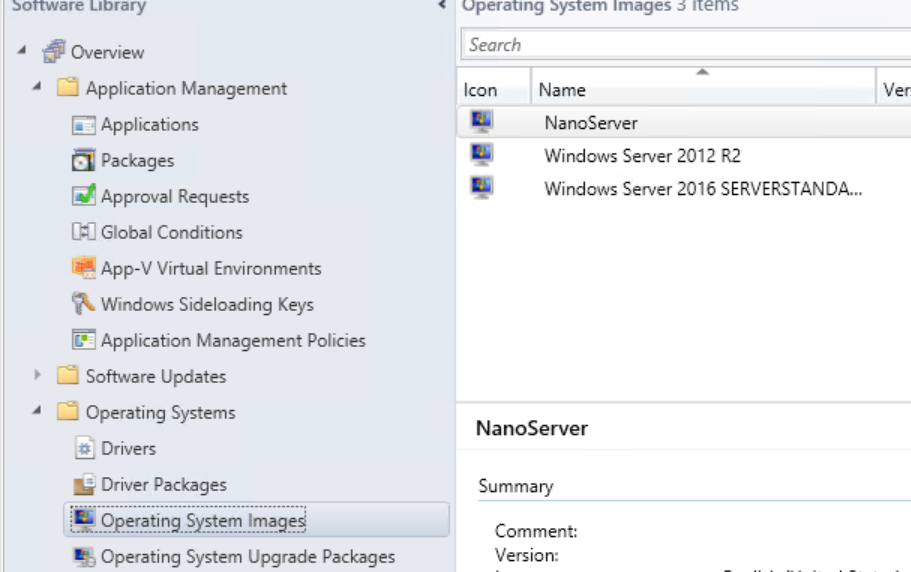This screenshot has height=572, width=911.
Task: Select the Operating Systems folder label
Action: [x=160, y=412]
